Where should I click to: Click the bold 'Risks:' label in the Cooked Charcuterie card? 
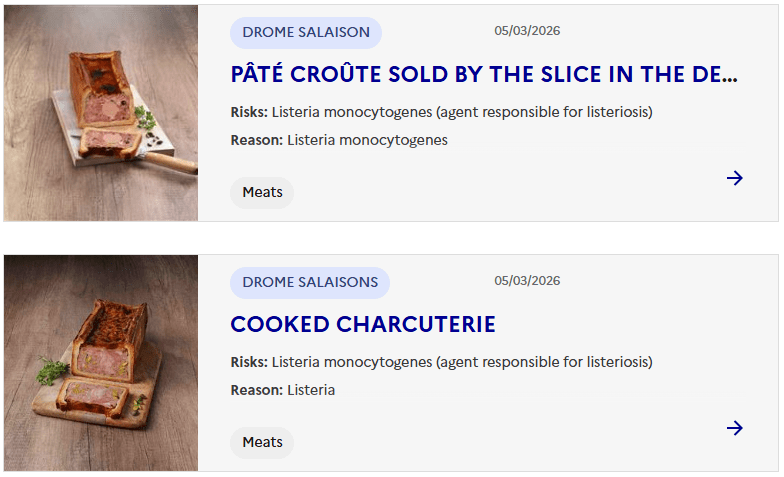point(249,362)
